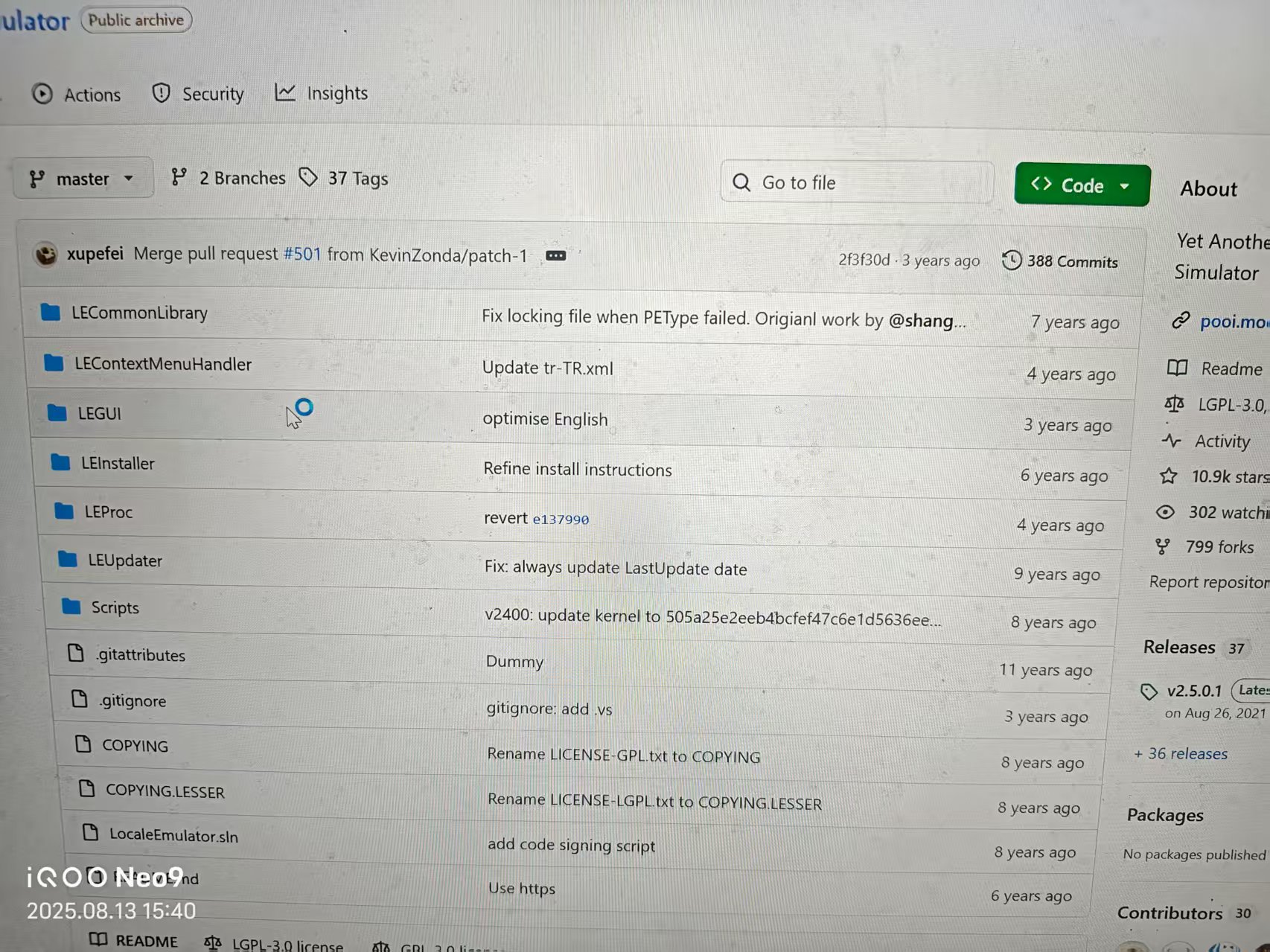Expand commit message ellipsis button
The height and width of the screenshot is (952, 1270).
click(555, 255)
